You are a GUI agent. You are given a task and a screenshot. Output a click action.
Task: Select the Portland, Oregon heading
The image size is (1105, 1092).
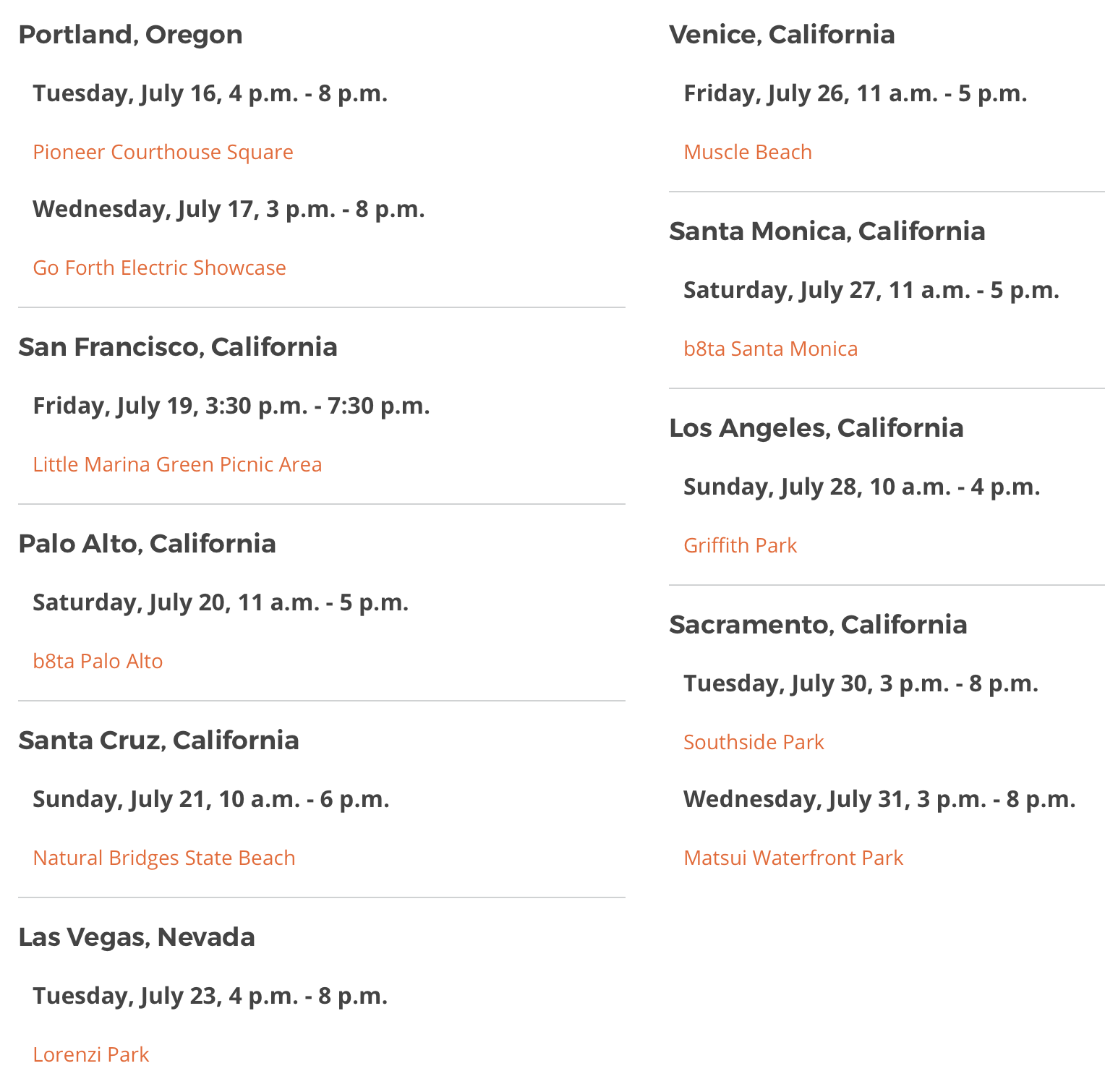pyautogui.click(x=130, y=35)
